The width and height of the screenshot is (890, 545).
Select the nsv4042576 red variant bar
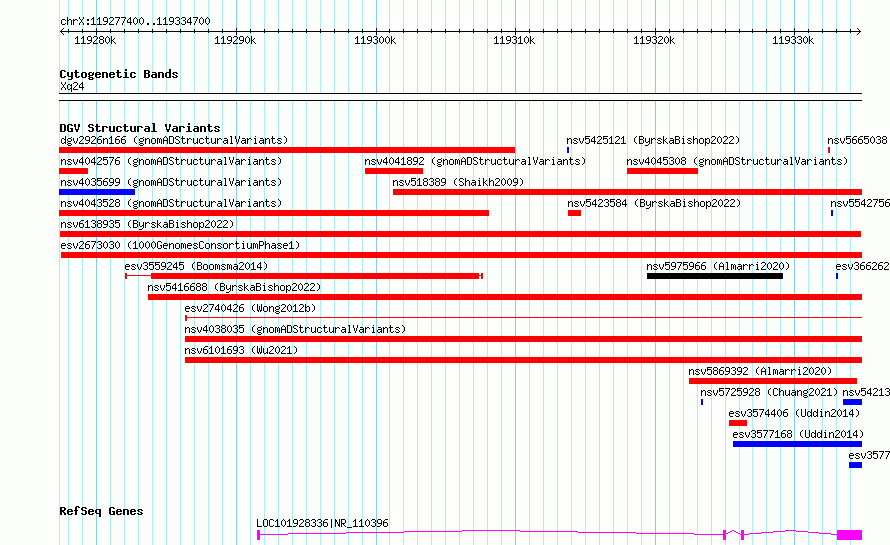click(x=73, y=171)
